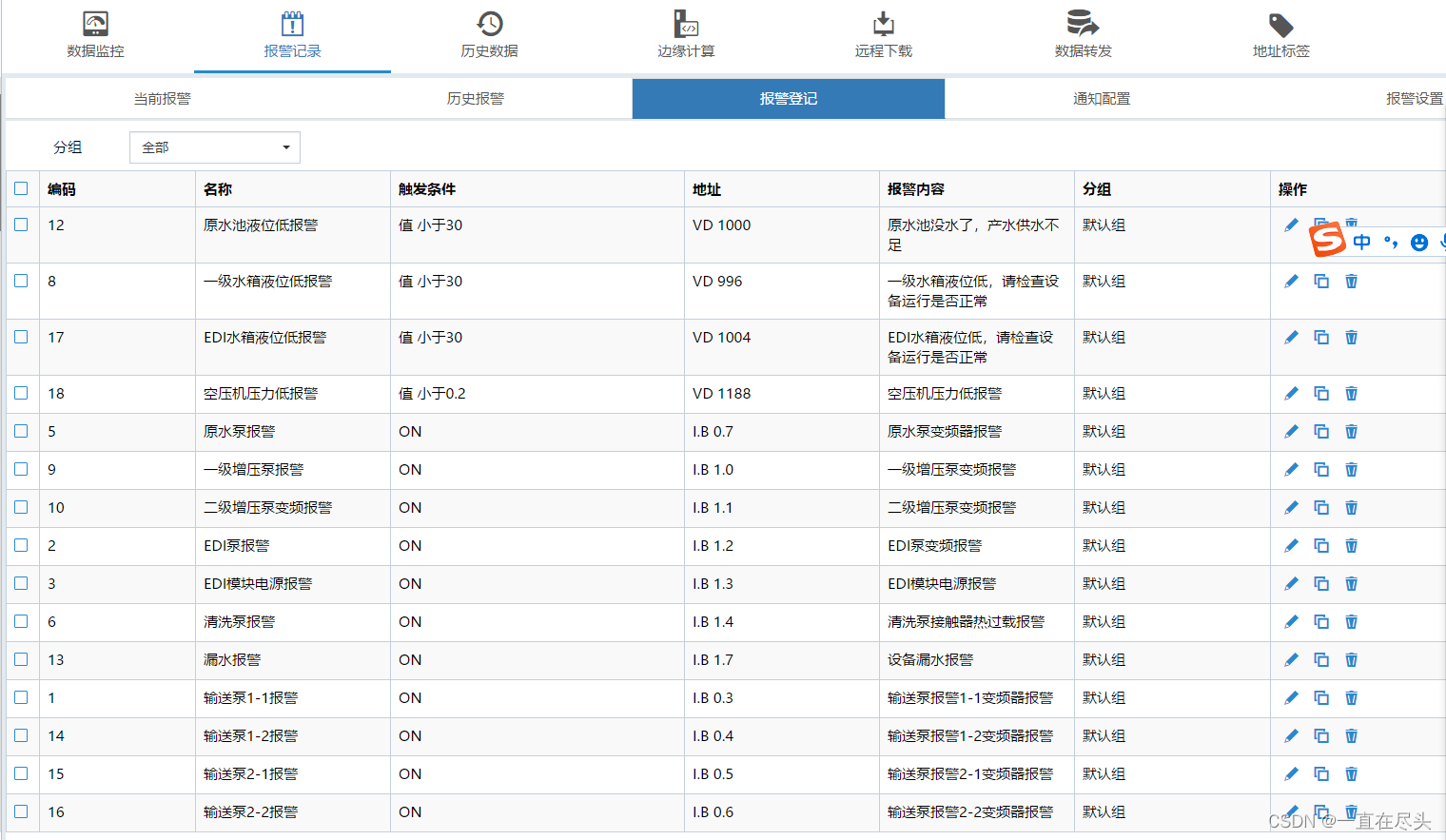Image resolution: width=1446 pixels, height=840 pixels.
Task: Open the Sogou emoji smiley icon
Action: (x=1418, y=243)
